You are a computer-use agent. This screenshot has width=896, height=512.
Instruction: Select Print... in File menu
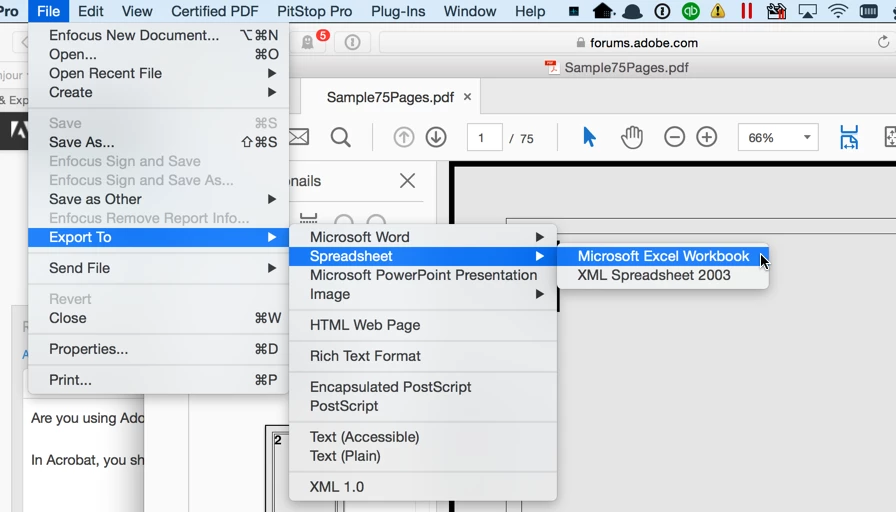coord(158,380)
